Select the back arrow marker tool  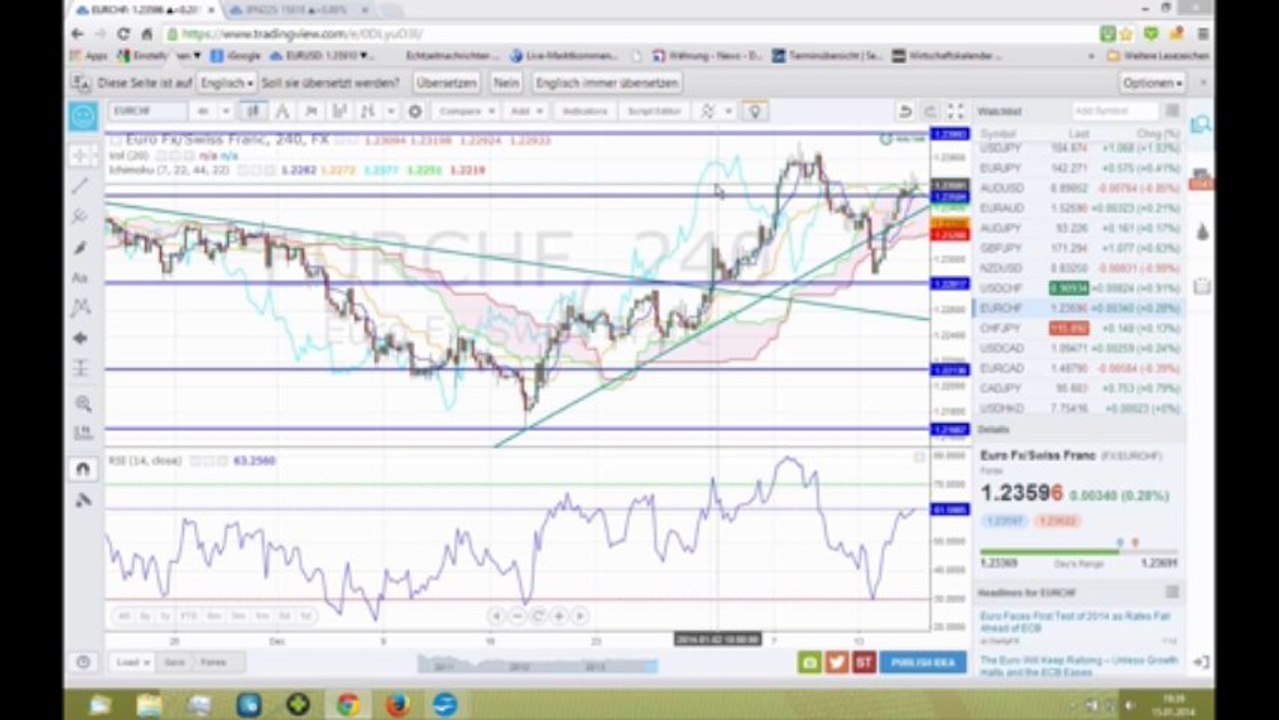(82, 339)
